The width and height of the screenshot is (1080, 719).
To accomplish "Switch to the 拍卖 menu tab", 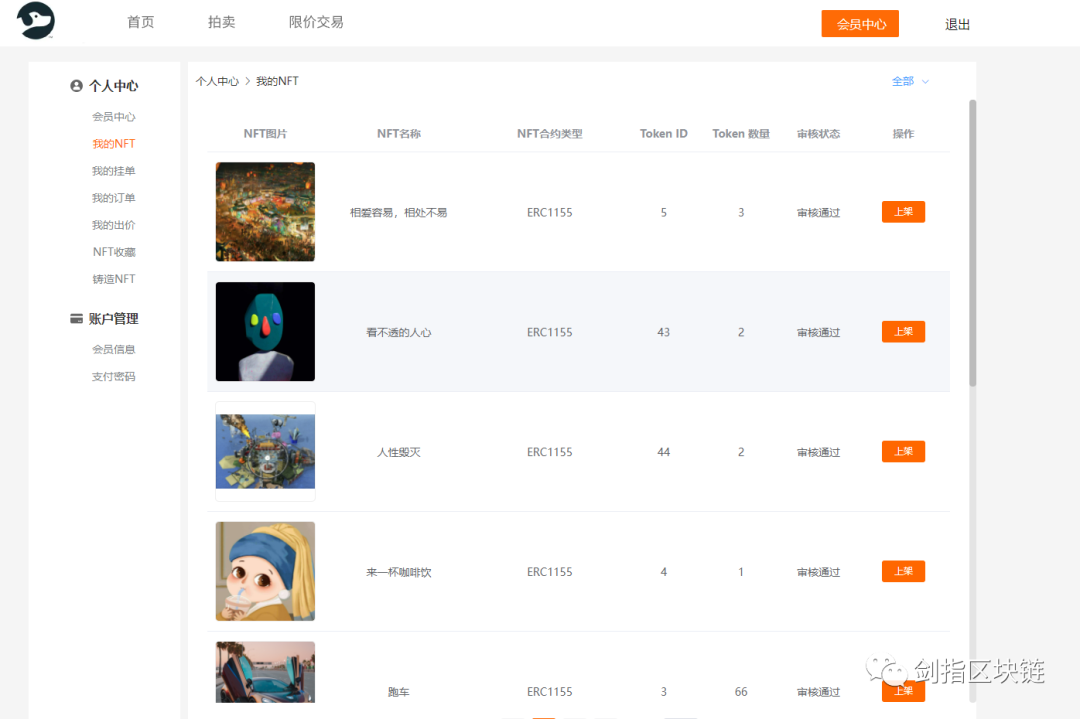I will point(221,21).
